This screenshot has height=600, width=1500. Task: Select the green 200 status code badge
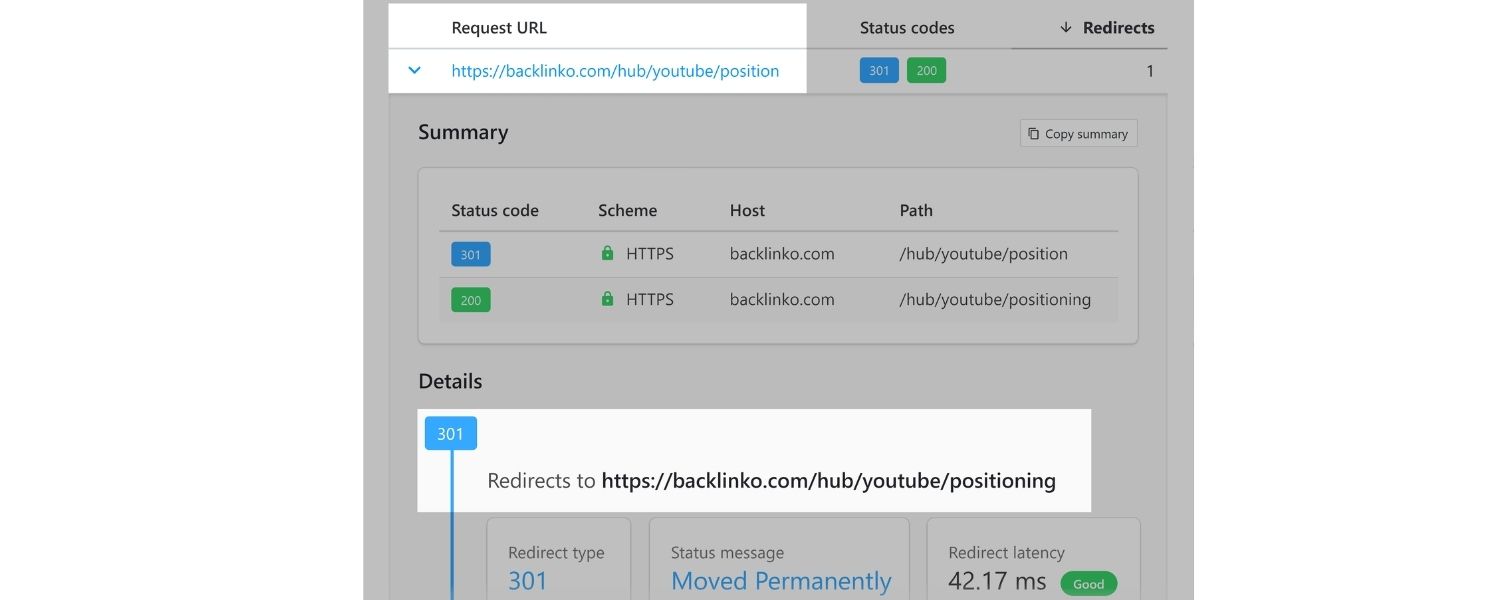pos(925,70)
